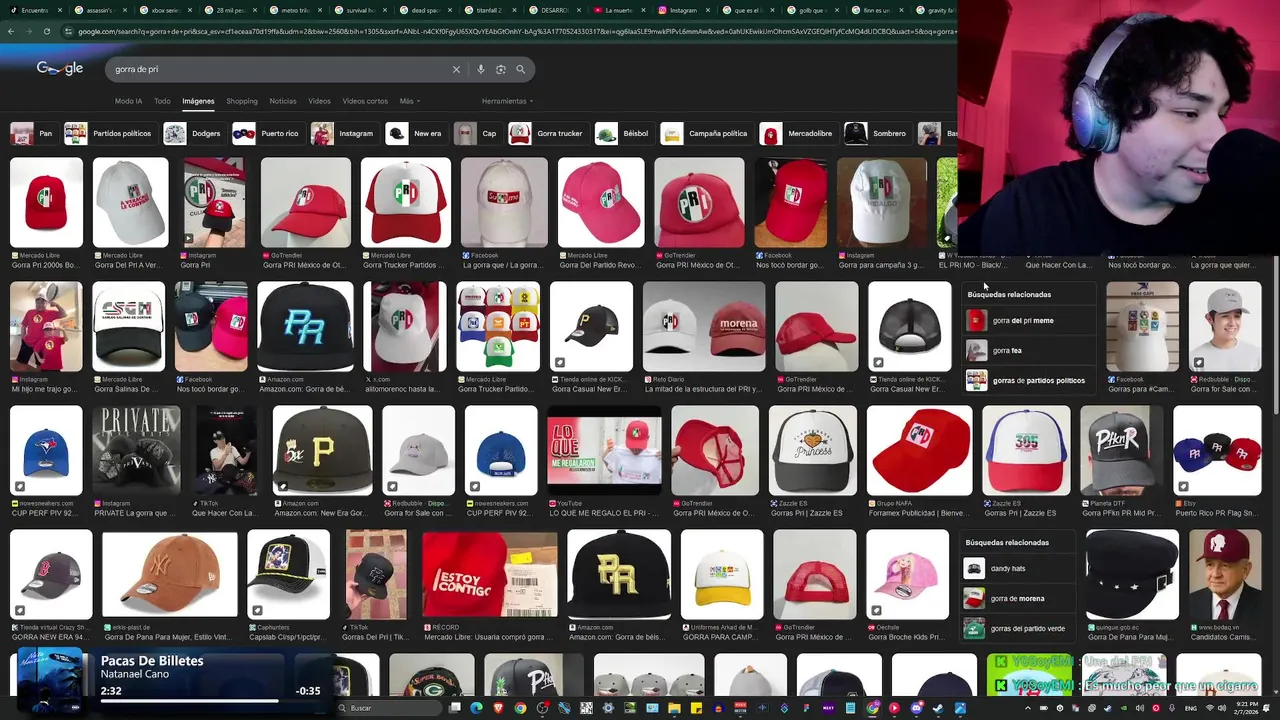Switch to the Shopping tab

click(242, 101)
